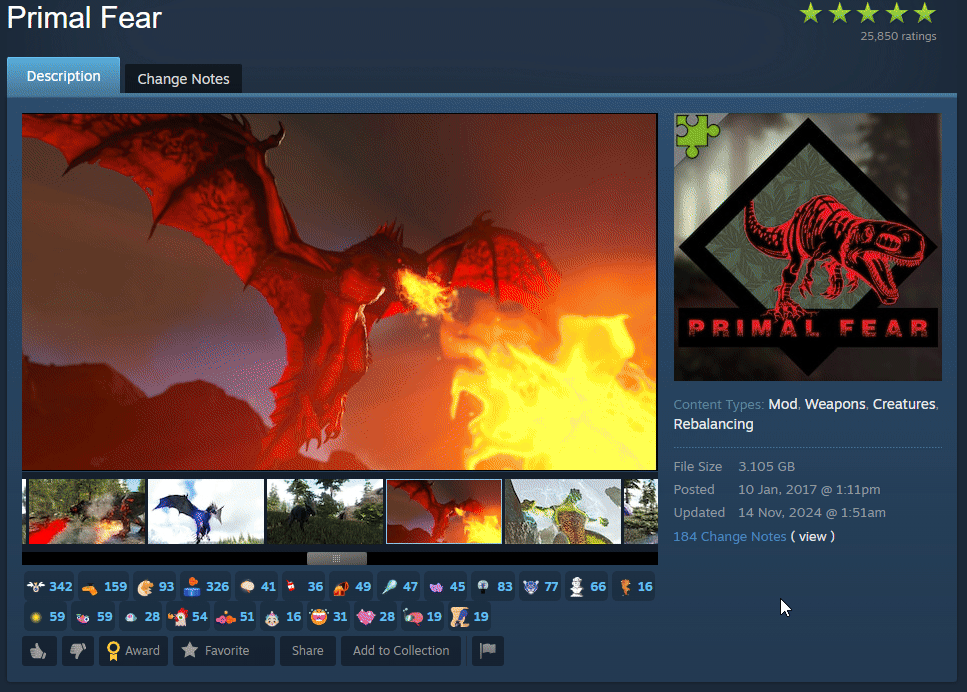Open the 184 Change Notes link
The height and width of the screenshot is (692, 967).
[730, 537]
